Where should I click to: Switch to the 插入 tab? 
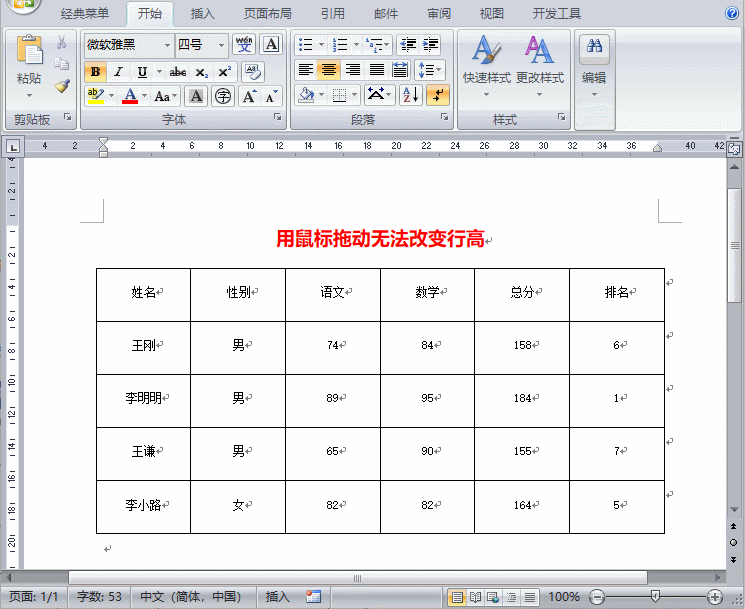[202, 13]
